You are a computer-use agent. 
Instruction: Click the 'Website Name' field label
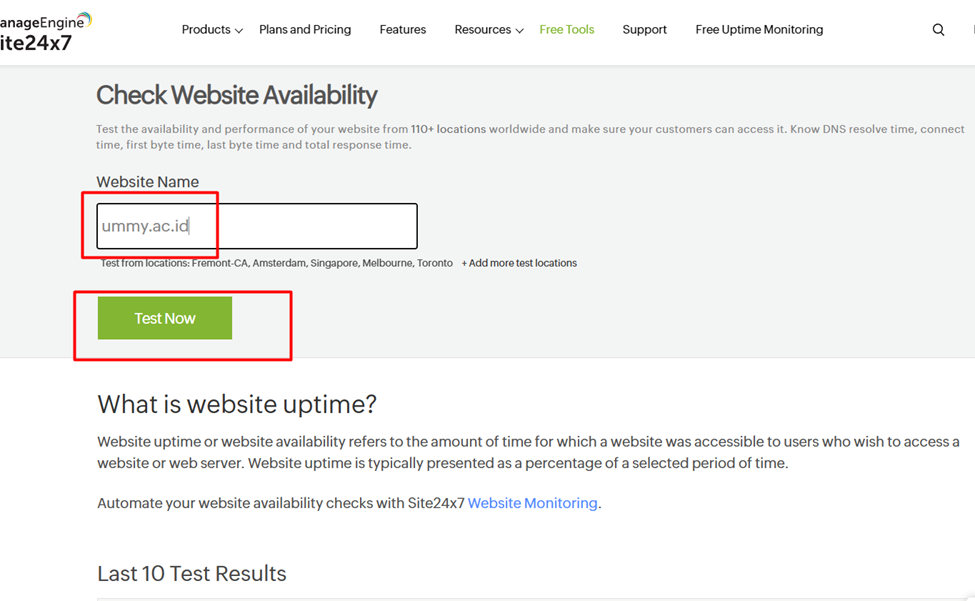[x=147, y=182]
